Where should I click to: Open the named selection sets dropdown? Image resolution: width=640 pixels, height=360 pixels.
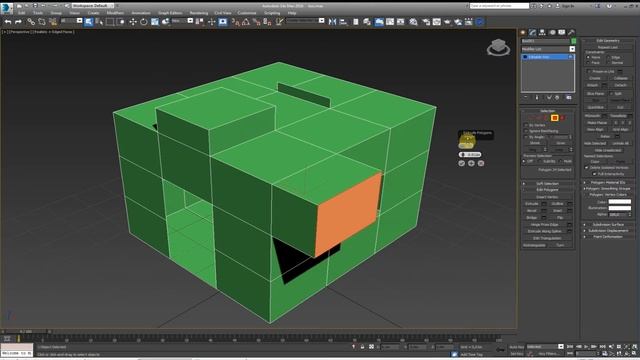[322, 20]
